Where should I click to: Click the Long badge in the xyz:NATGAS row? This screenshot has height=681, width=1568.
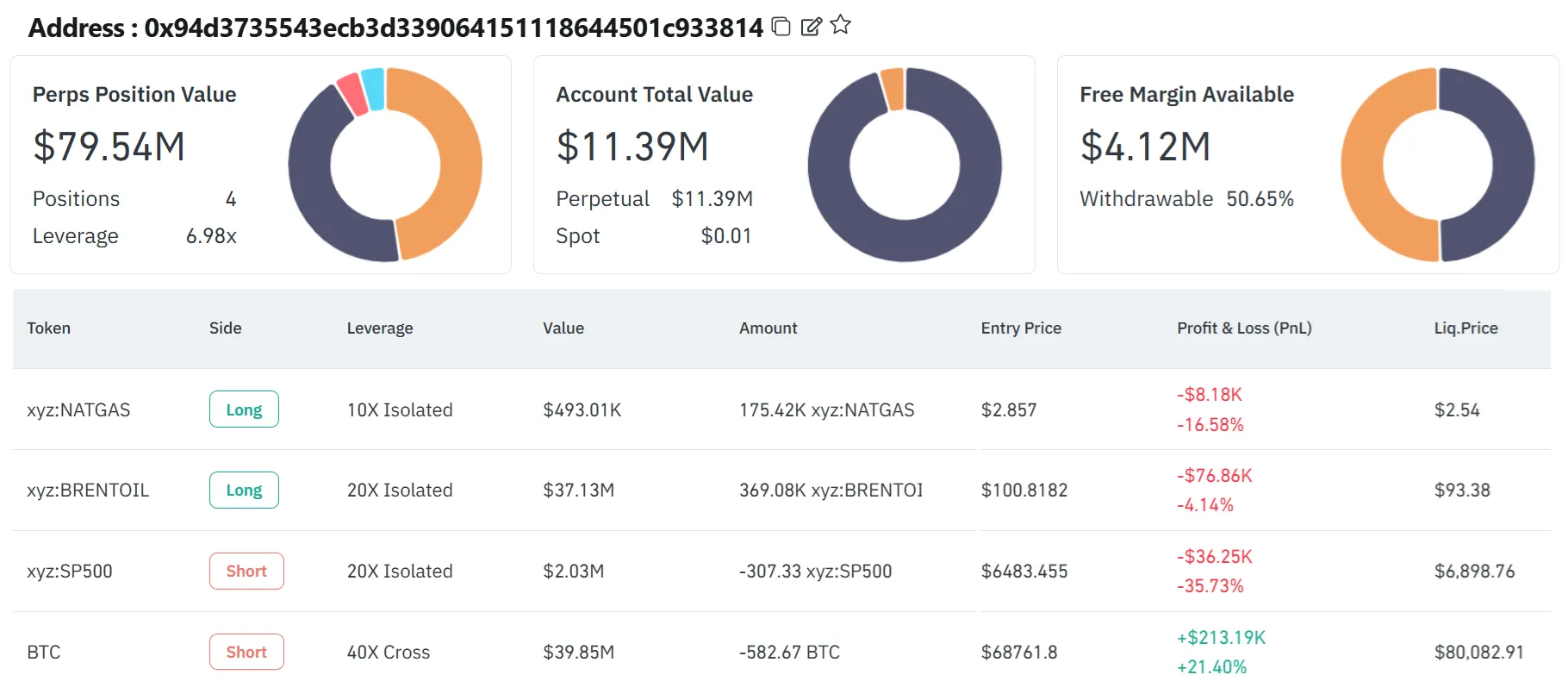coord(244,409)
